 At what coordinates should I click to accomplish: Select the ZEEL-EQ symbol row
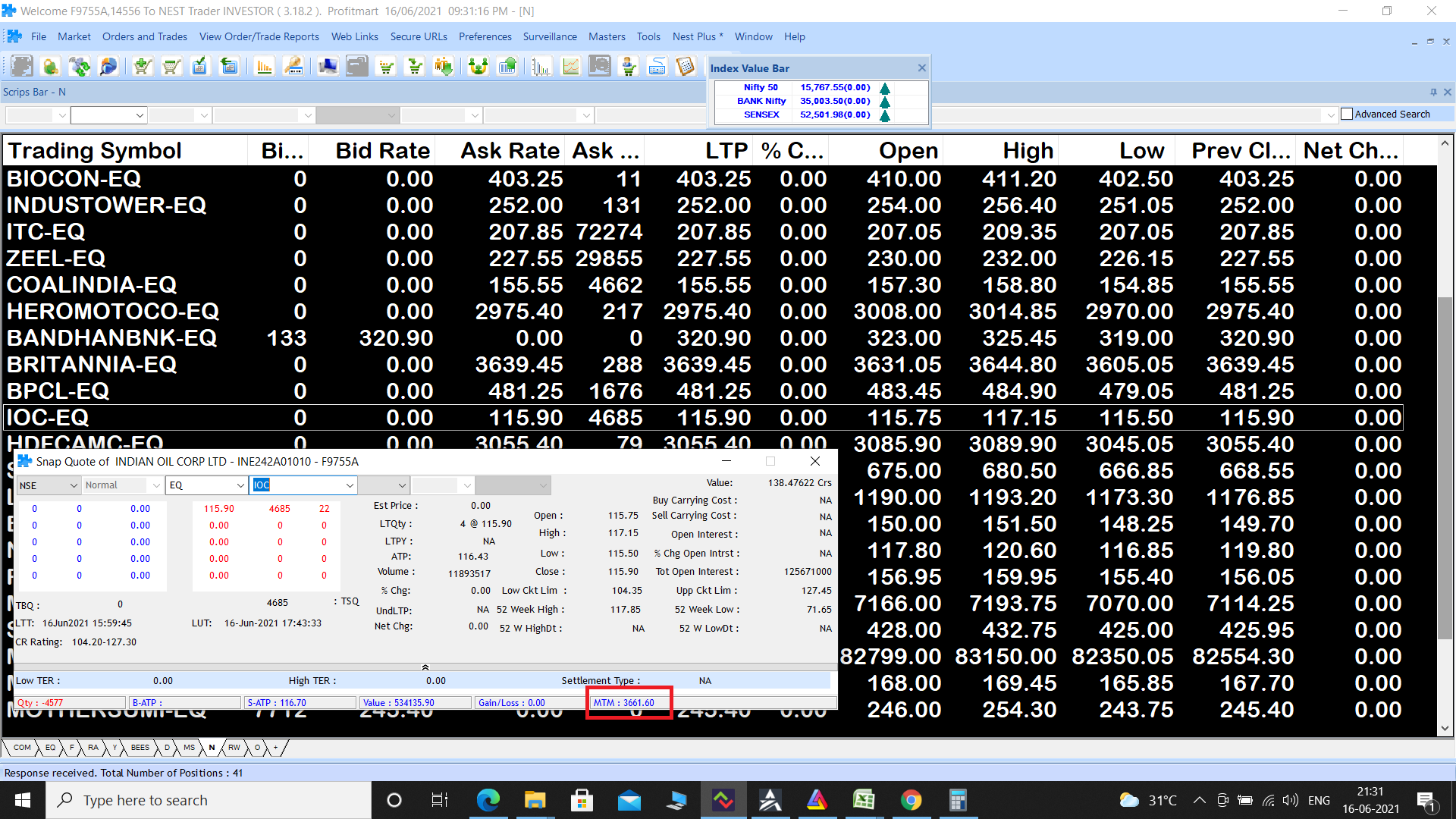click(704, 259)
